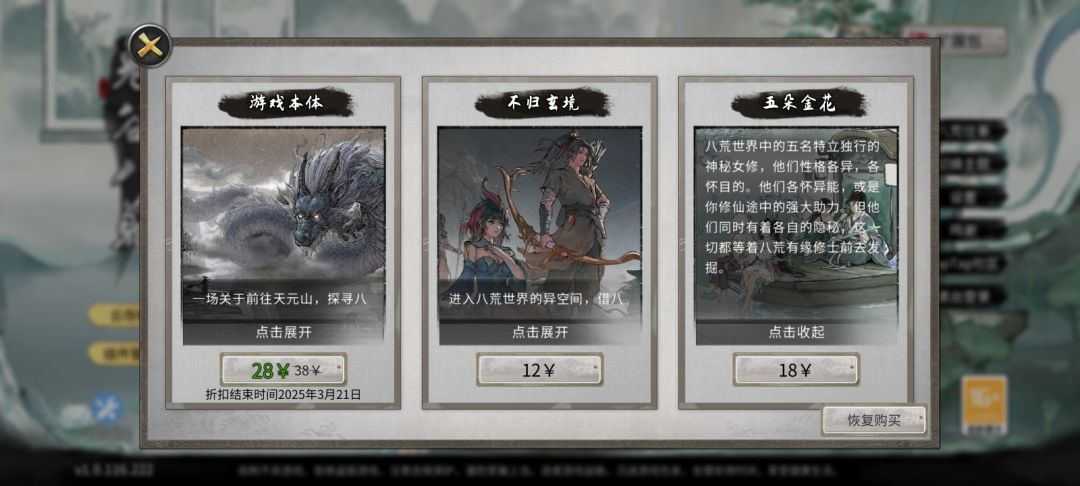Click the upper yellow button left of dialog
Viewport: 1080px width, 486px height.
click(114, 315)
